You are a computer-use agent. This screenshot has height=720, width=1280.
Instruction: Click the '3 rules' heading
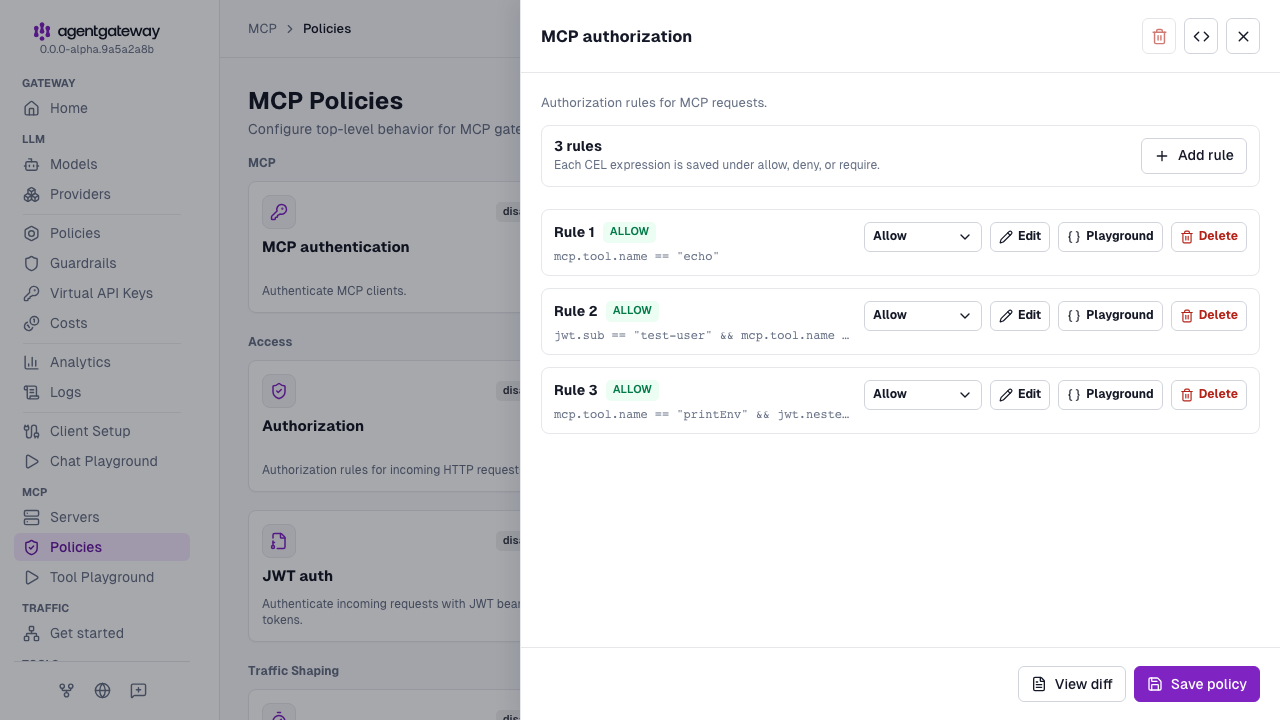pyautogui.click(x=578, y=146)
